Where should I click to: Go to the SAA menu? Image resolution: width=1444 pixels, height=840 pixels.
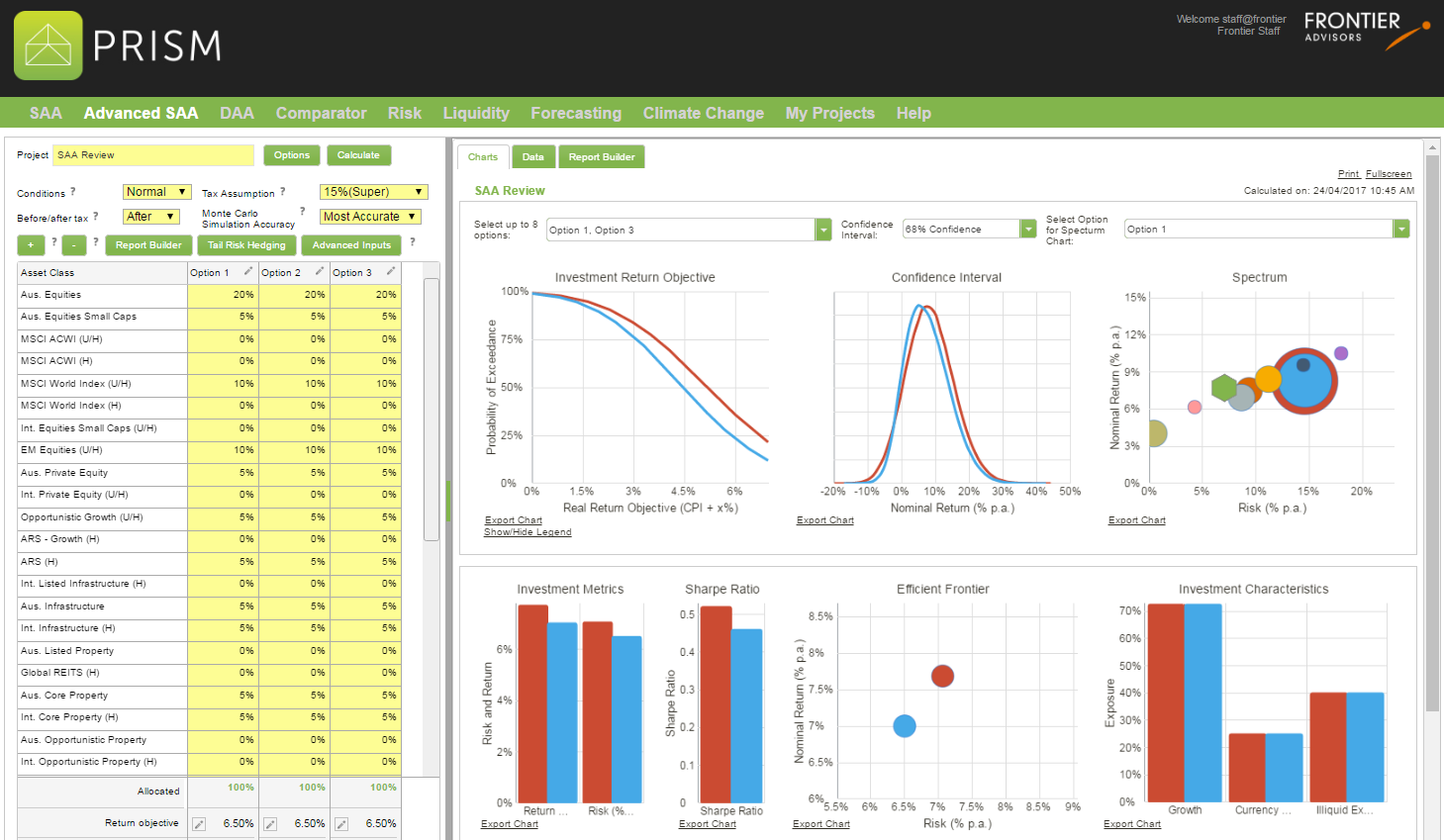(x=46, y=113)
